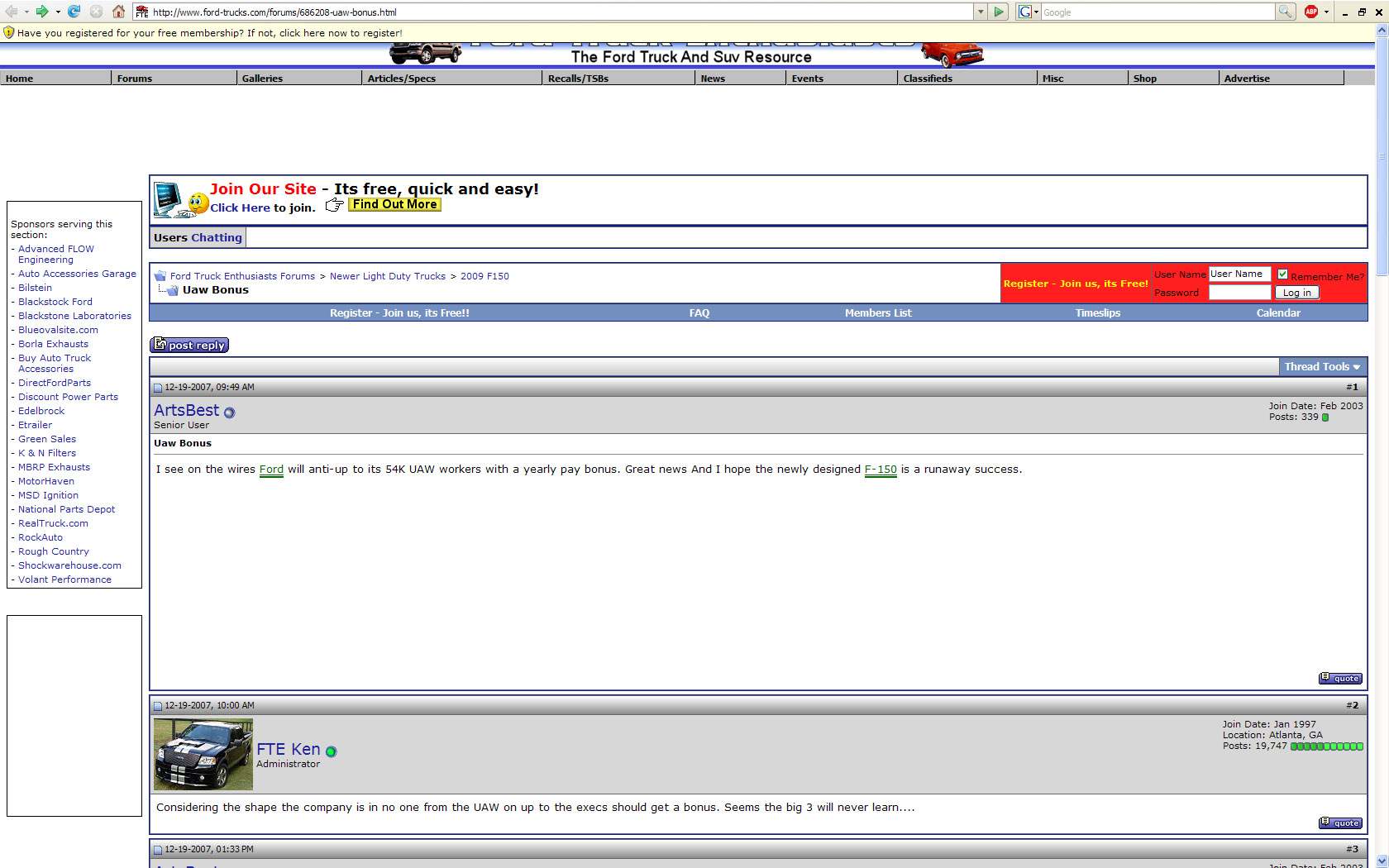Open the Events navigation tab
Image resolution: width=1389 pixels, height=868 pixels.
(841, 78)
